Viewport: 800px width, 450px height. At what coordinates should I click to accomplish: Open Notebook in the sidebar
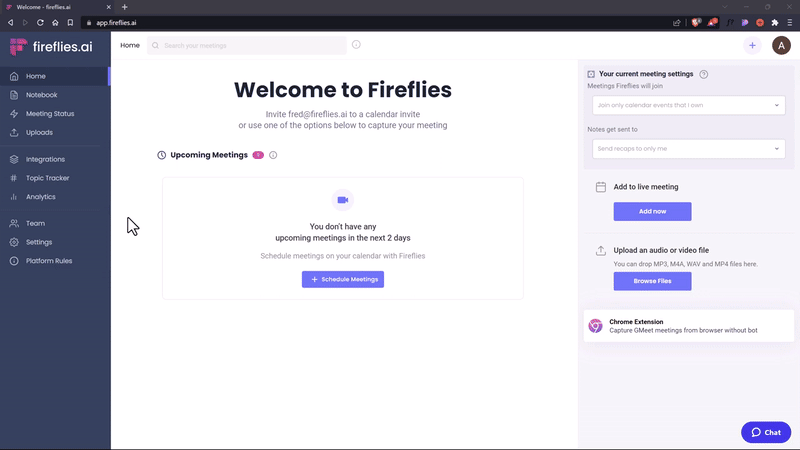(x=55, y=95)
